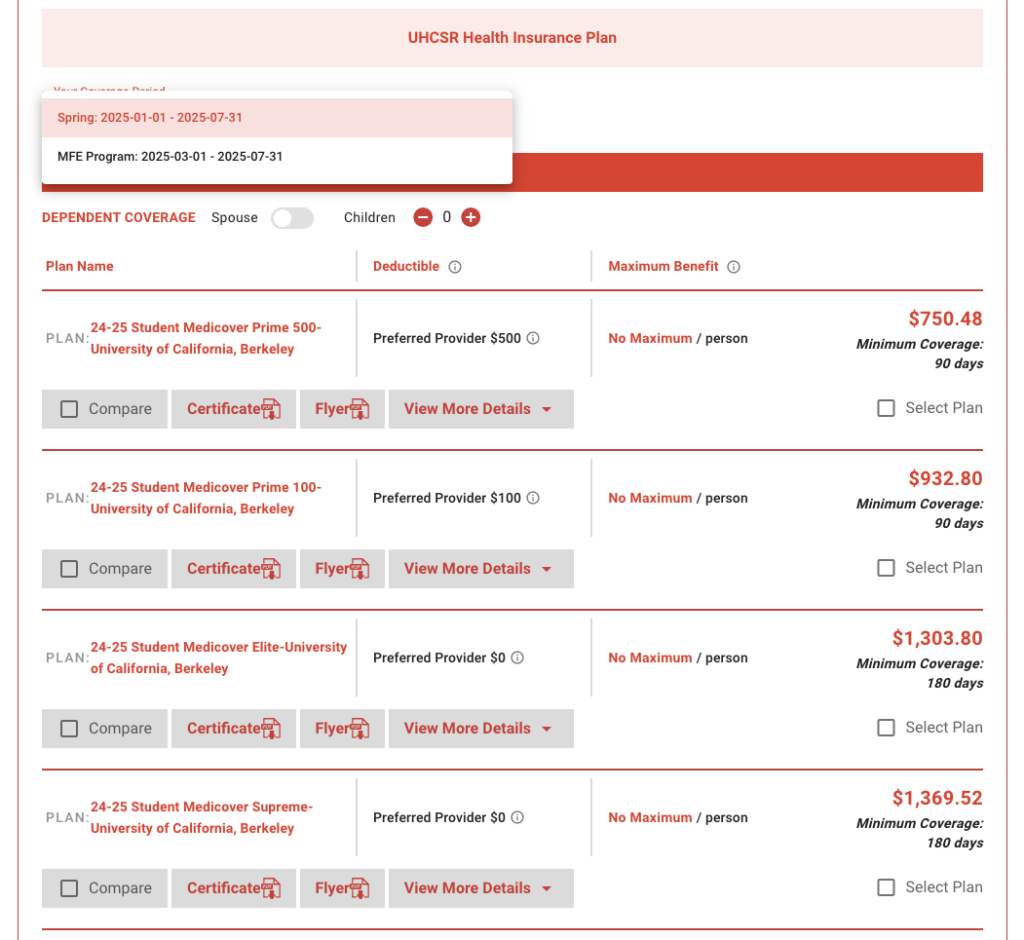Tick Select Plan for Medicover Supreme
Viewport: 1024px width, 940px height.
coord(886,887)
